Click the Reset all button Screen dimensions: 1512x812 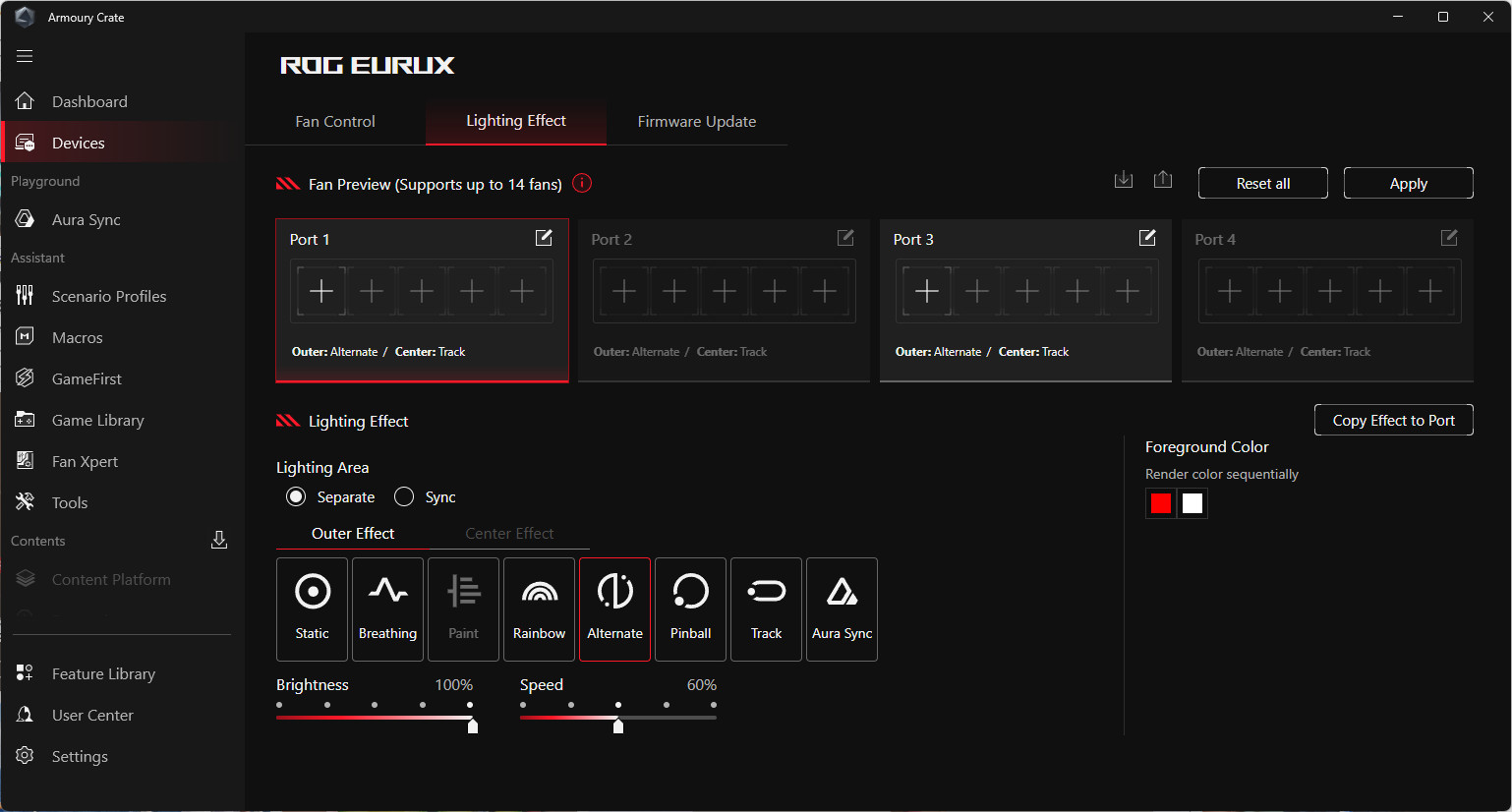pyautogui.click(x=1263, y=183)
